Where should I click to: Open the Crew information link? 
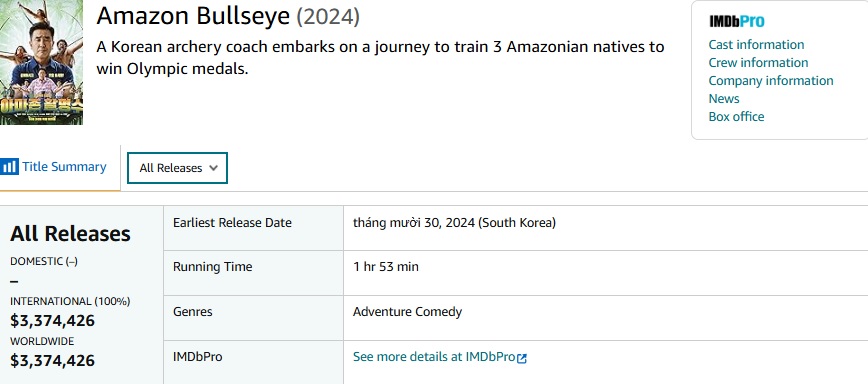click(758, 63)
